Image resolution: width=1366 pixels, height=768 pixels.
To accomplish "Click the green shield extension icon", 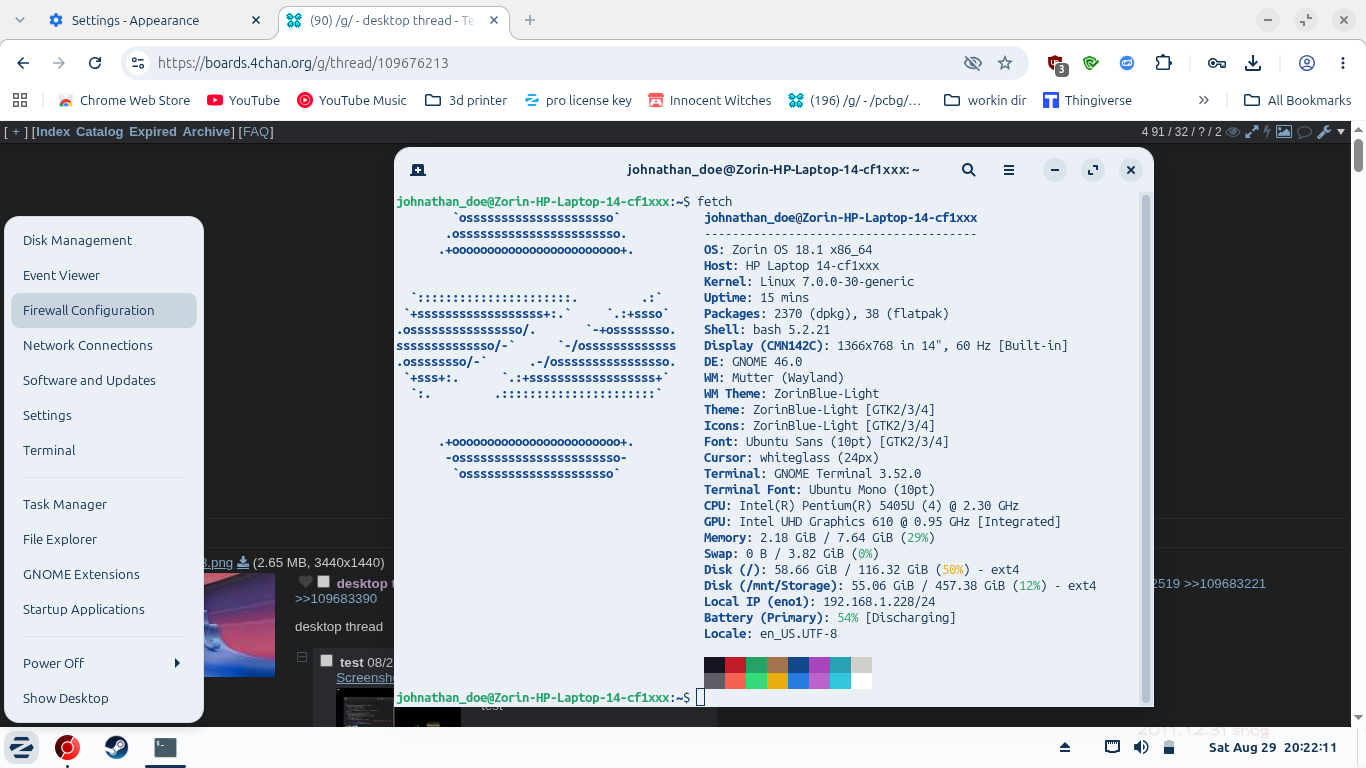I will (x=1091, y=63).
